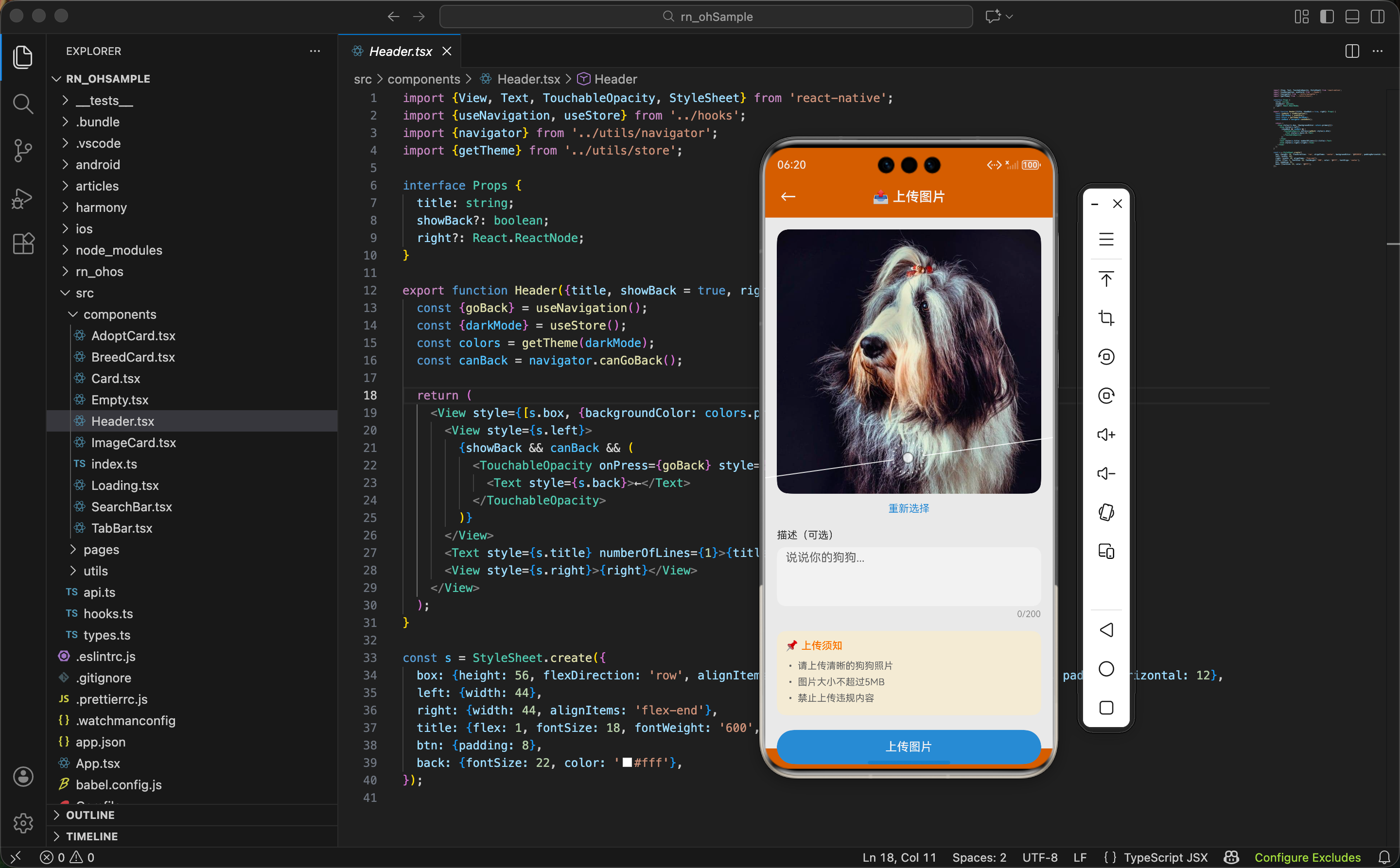Collapse the components folder
This screenshot has width=1400, height=868.
coord(120,314)
